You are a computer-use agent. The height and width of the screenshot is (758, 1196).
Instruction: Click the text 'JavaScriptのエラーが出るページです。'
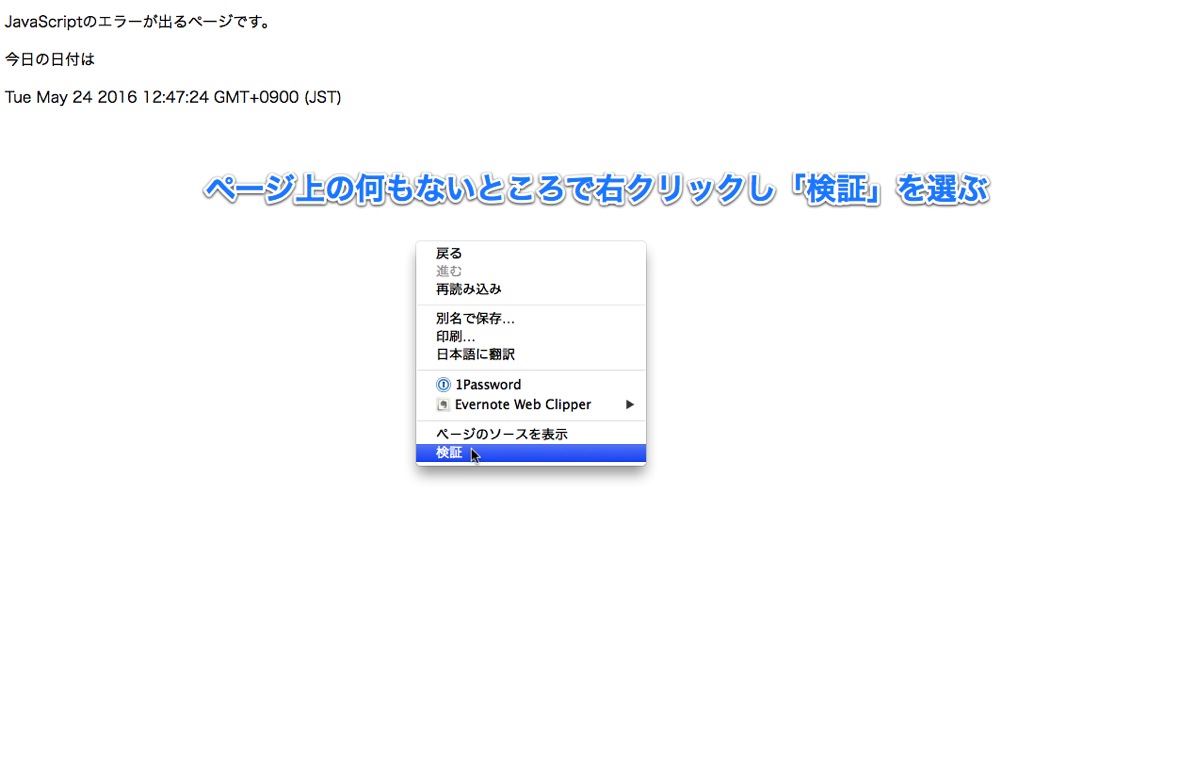[x=138, y=22]
